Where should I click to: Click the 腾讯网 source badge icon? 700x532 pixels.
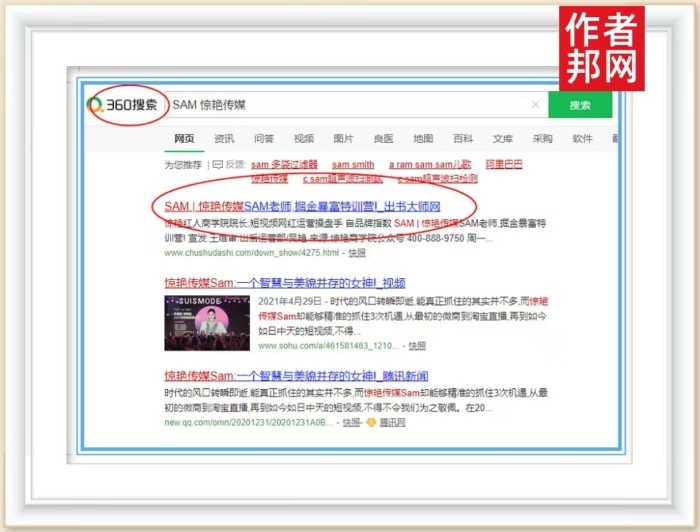point(372,423)
